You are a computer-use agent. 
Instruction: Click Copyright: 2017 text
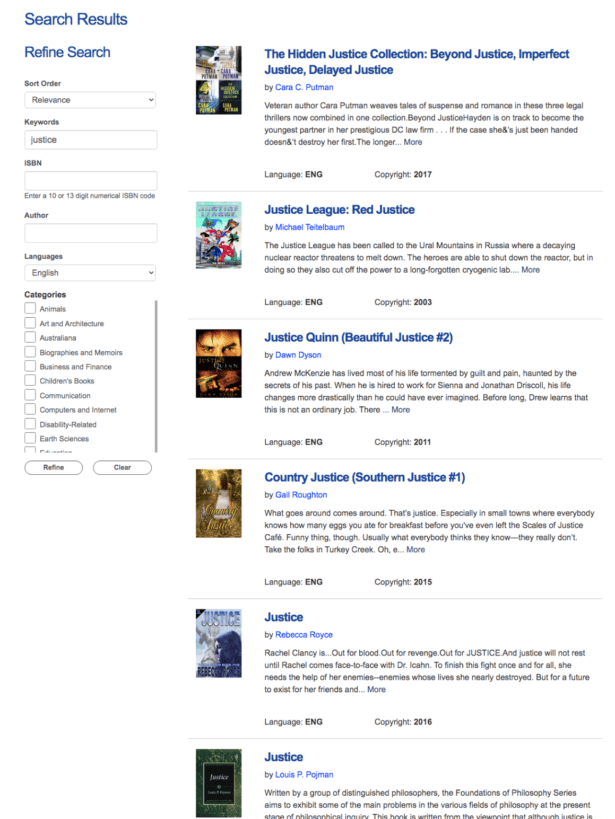(403, 174)
